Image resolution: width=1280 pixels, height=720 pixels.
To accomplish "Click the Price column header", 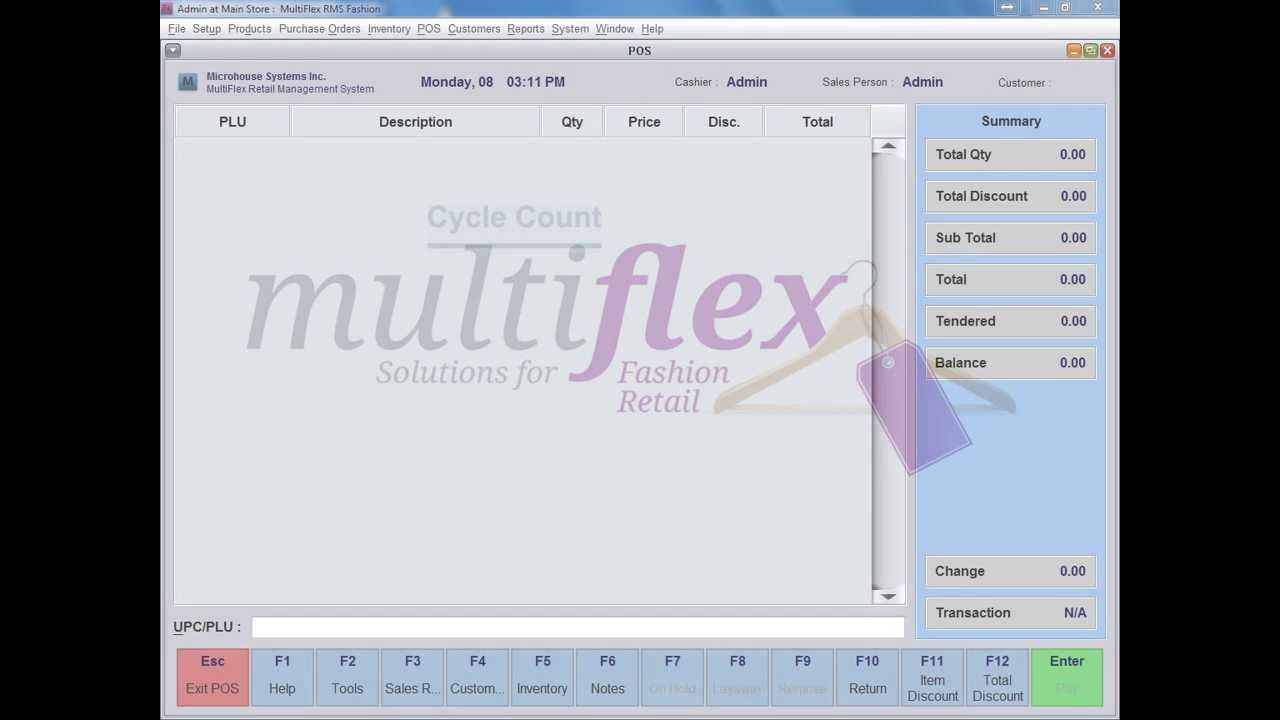I will tap(644, 122).
